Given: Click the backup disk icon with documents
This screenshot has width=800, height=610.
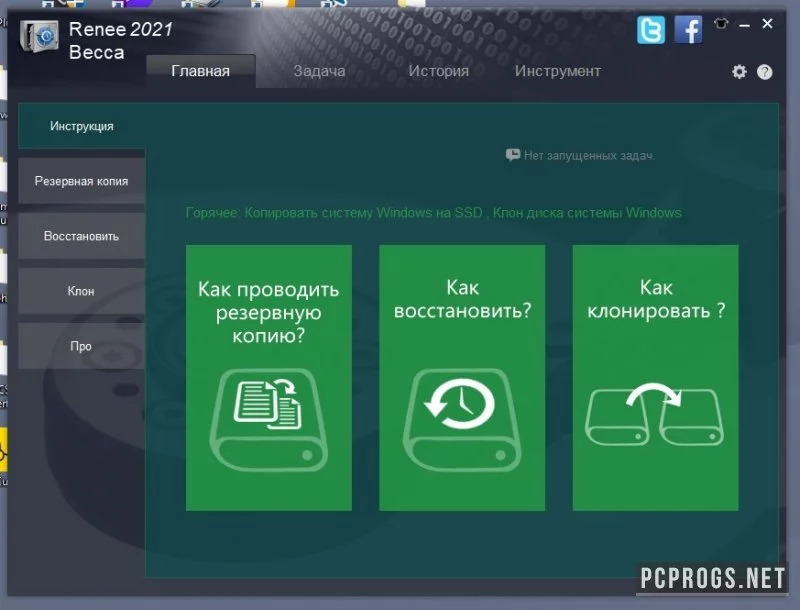Looking at the screenshot, I should pyautogui.click(x=268, y=420).
